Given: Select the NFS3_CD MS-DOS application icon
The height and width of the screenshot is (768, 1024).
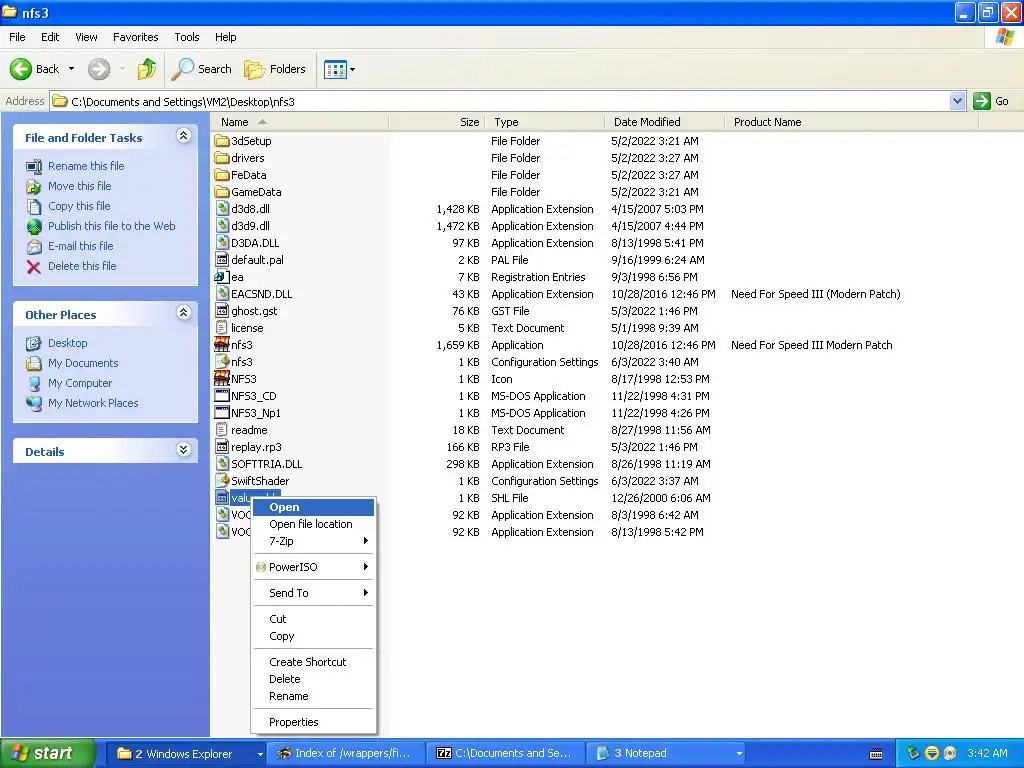Looking at the screenshot, I should 222,395.
